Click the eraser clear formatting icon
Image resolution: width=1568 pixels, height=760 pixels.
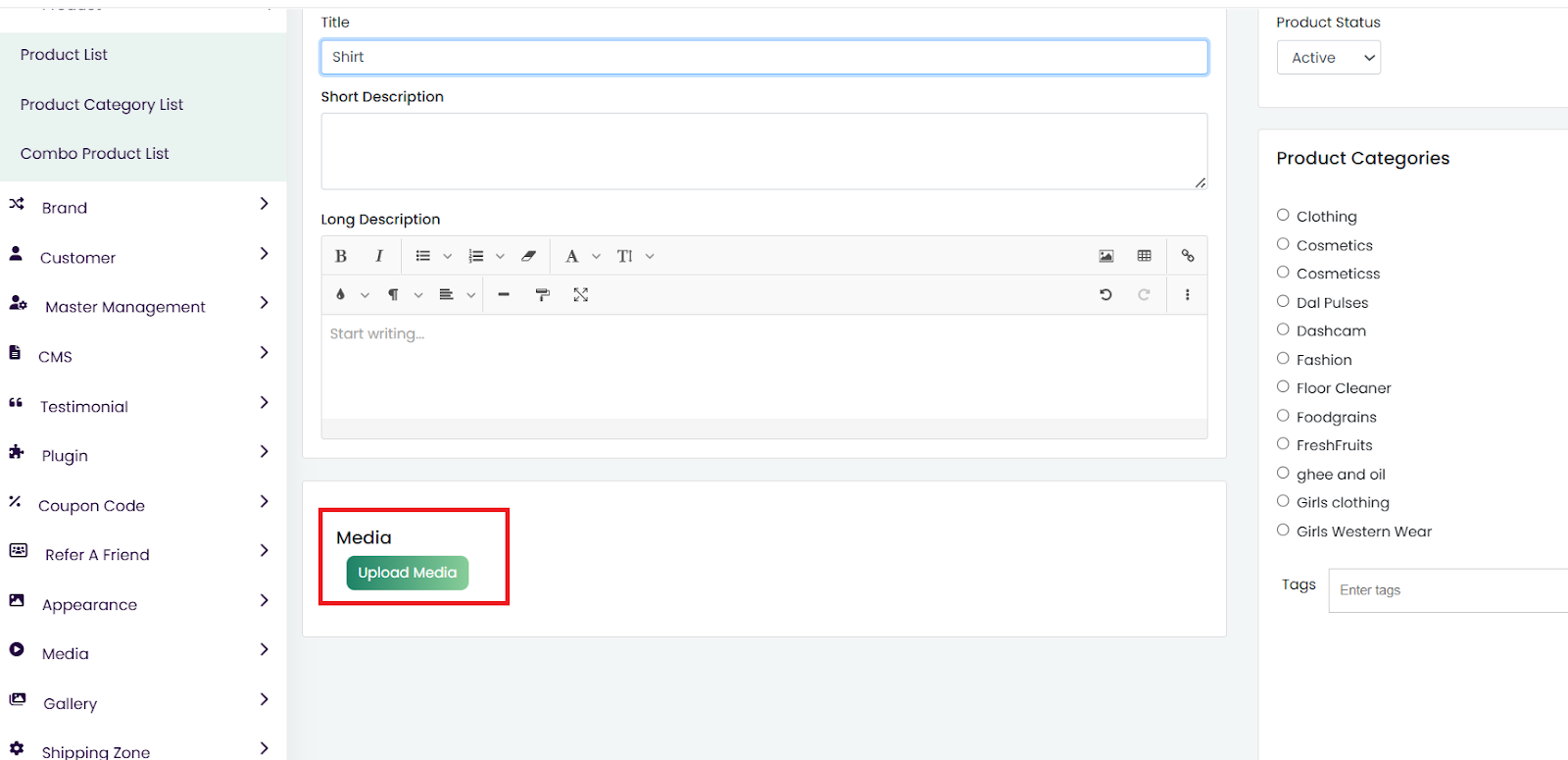click(x=529, y=256)
